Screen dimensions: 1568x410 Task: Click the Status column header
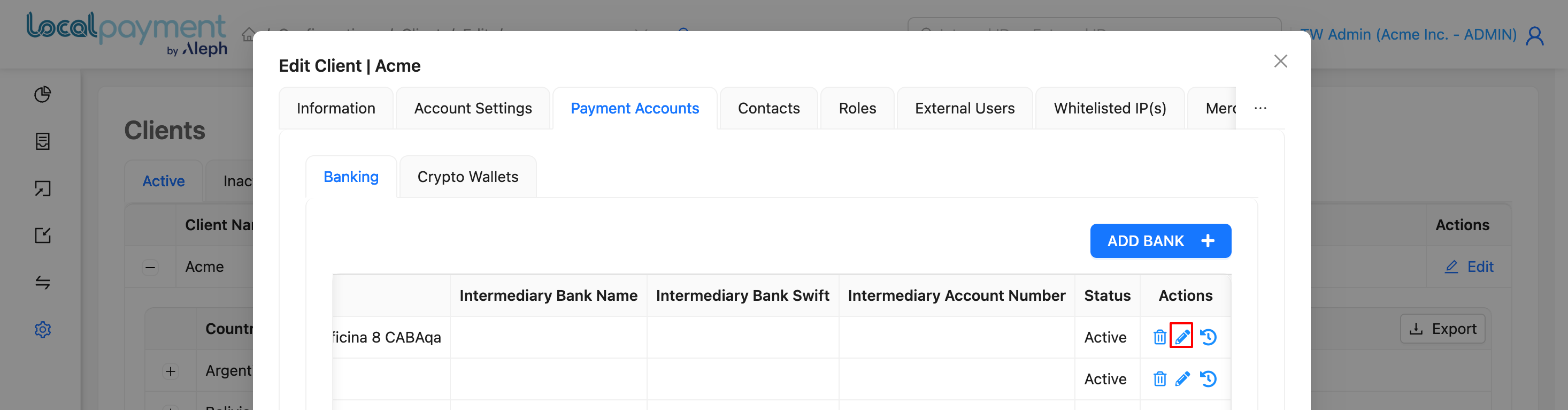[1106, 295]
